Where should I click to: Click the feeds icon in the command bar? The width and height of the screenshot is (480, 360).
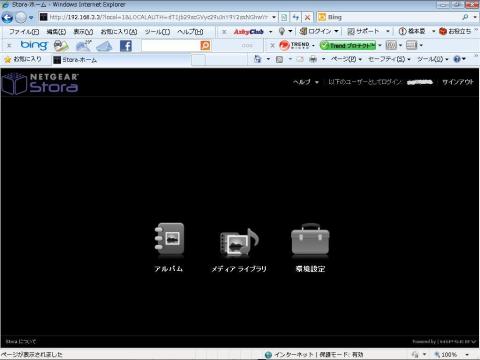279,59
